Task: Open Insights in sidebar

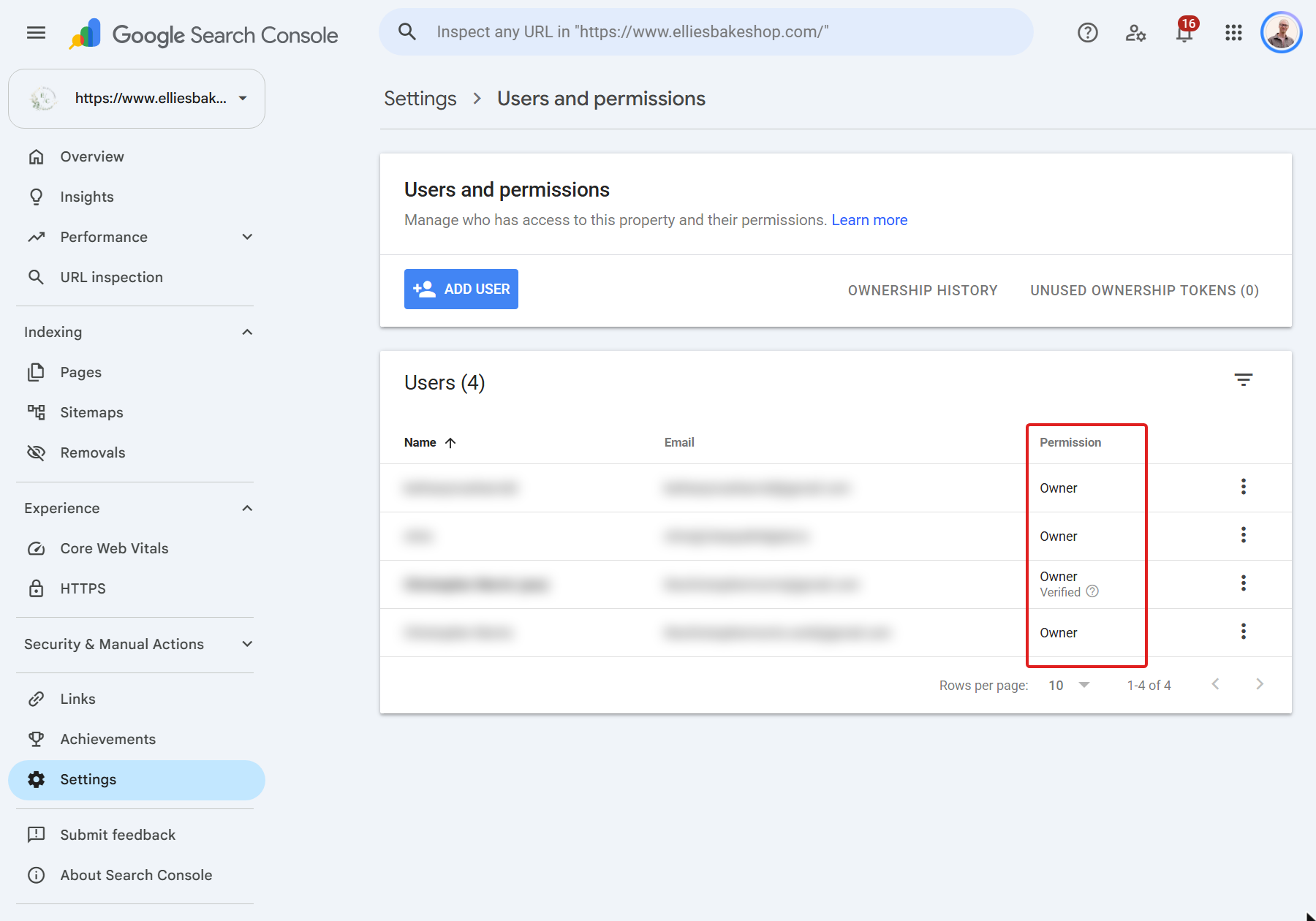Action: 137,197
